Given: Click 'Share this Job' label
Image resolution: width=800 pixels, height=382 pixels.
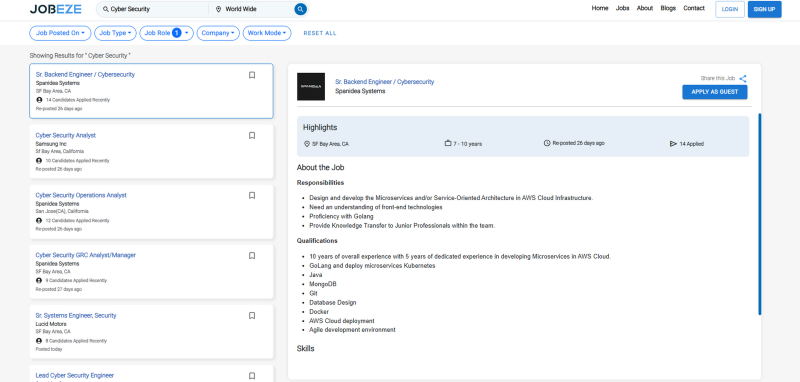Looking at the screenshot, I should tap(717, 79).
